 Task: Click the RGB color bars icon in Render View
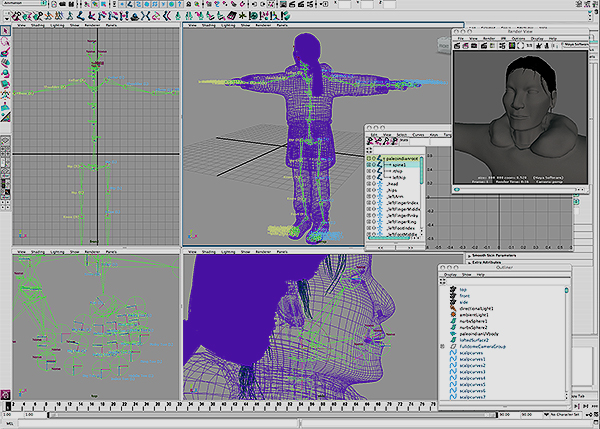click(x=511, y=46)
